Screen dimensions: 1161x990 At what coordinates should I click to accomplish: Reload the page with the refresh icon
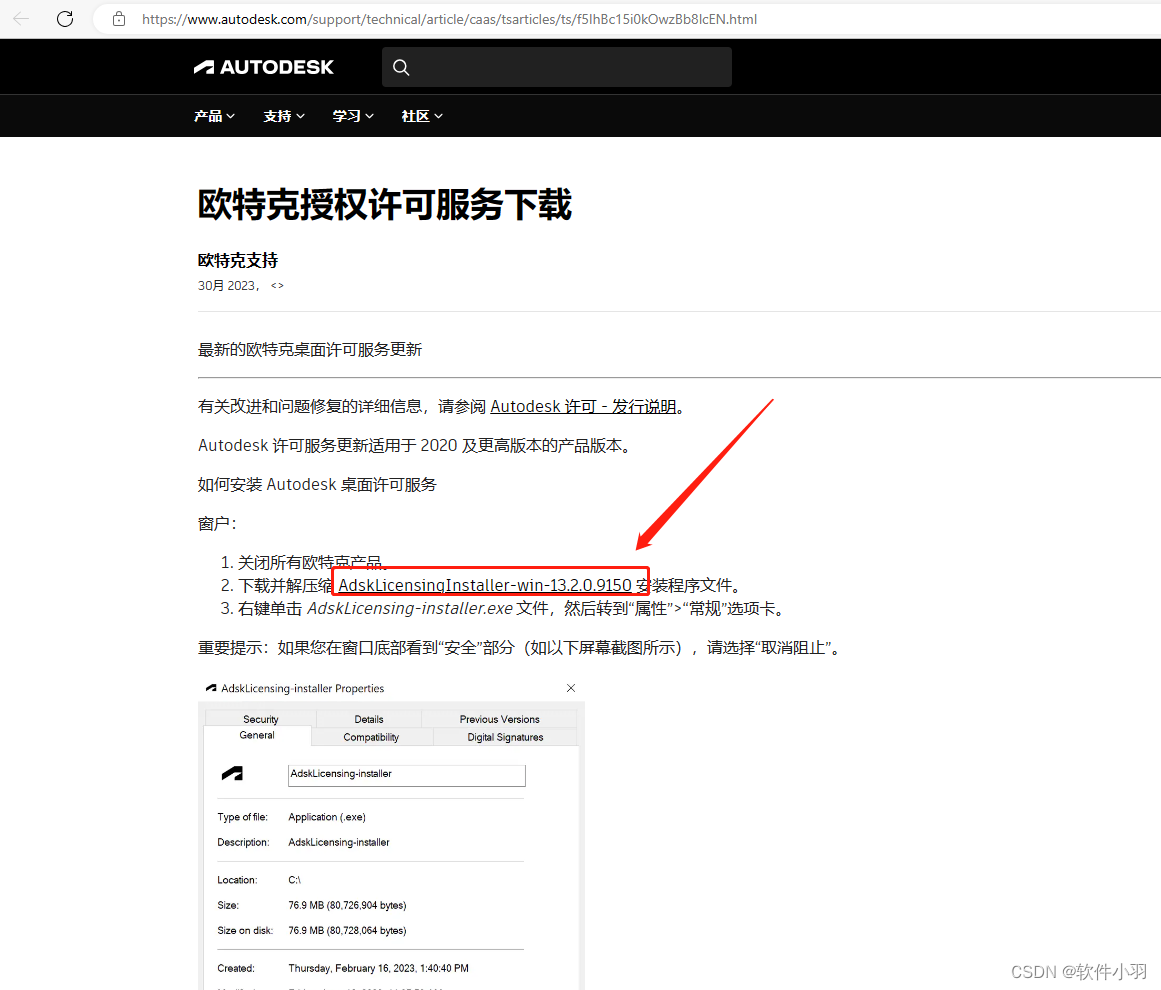[65, 19]
